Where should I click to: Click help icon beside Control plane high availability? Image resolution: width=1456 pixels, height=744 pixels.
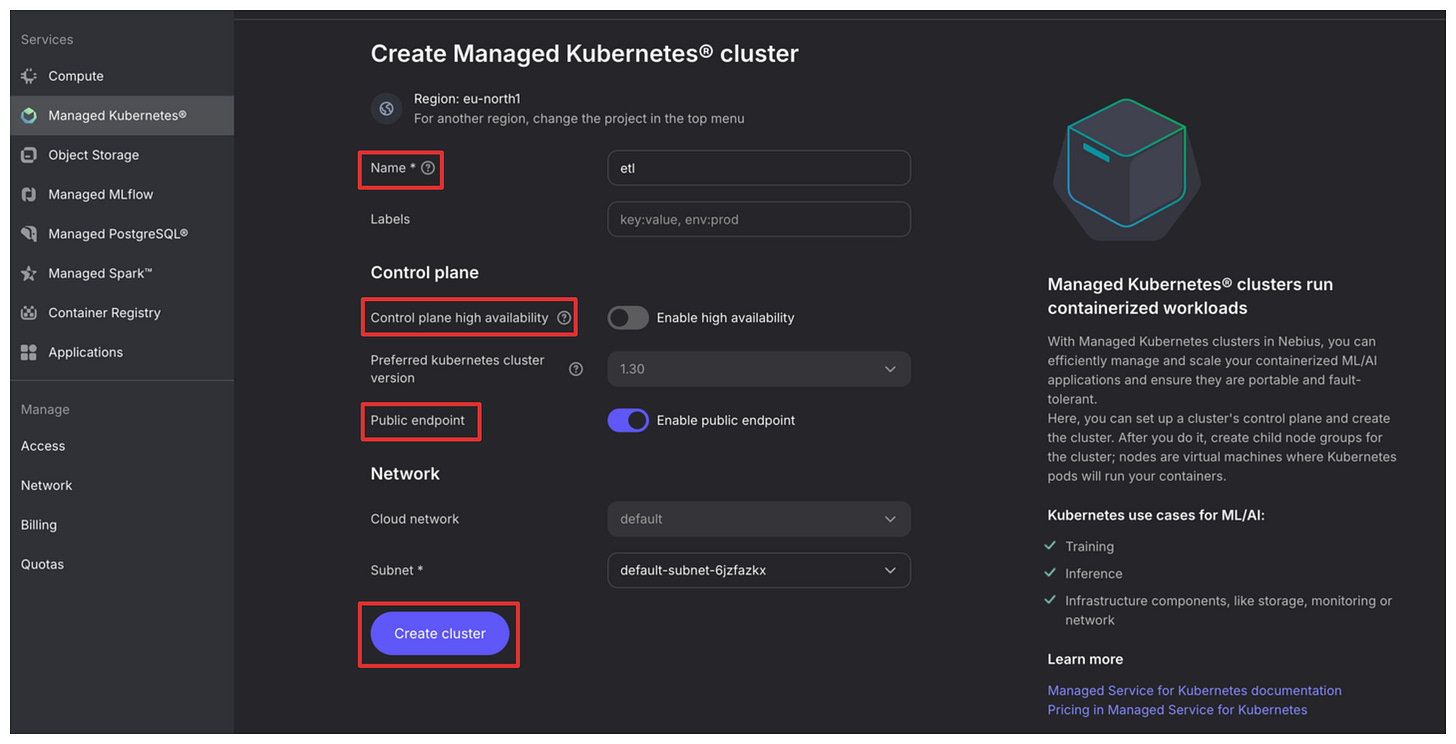tap(564, 318)
